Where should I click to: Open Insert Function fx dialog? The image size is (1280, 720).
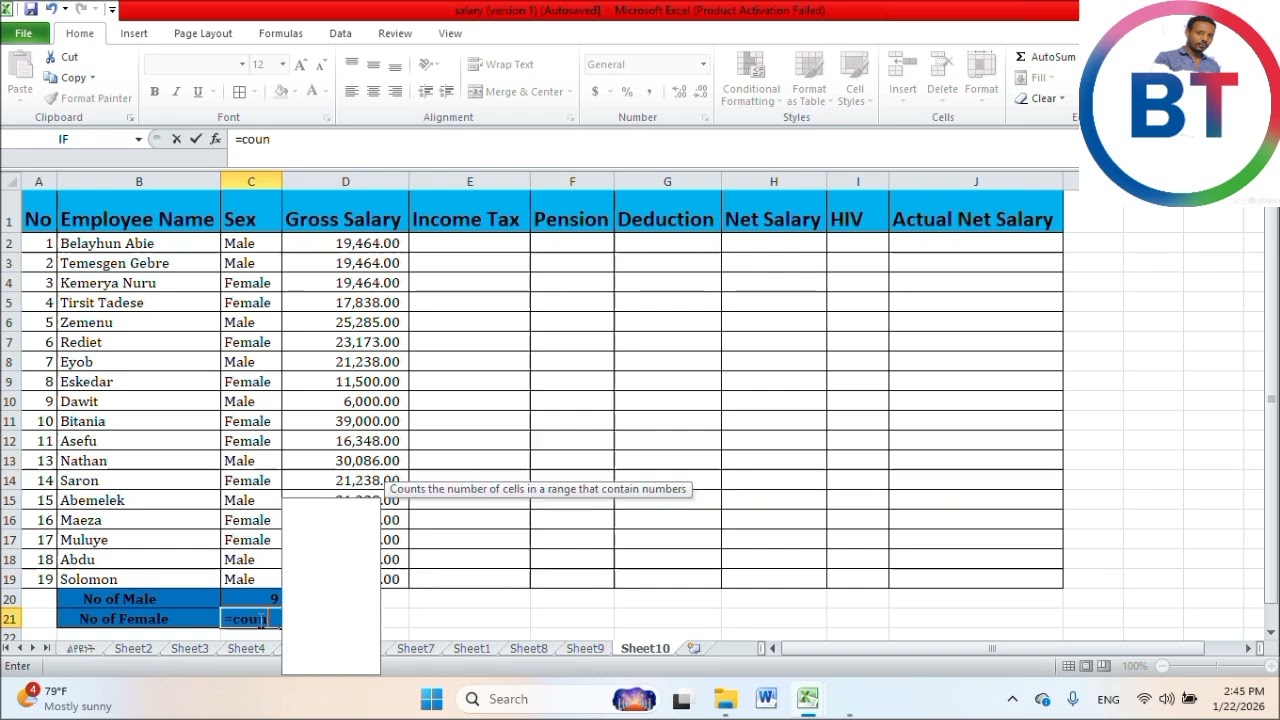[x=216, y=139]
